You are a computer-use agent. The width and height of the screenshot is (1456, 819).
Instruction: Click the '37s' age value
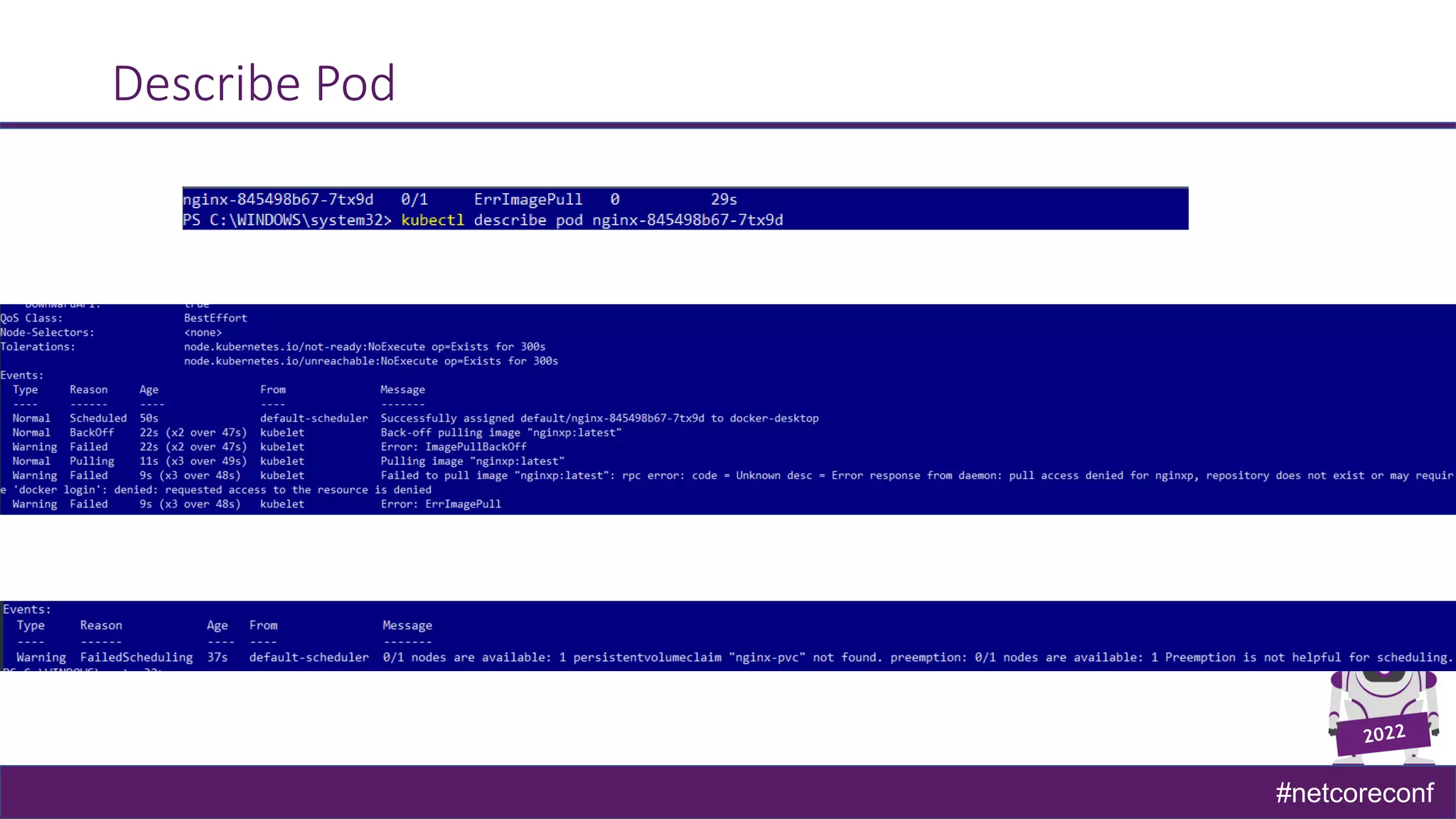(218, 658)
